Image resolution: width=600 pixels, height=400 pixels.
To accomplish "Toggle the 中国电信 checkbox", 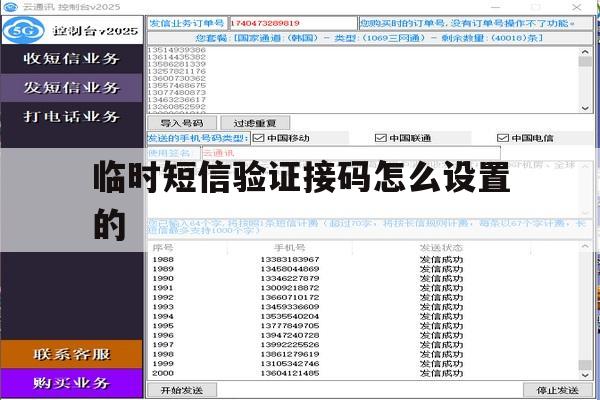I will [503, 138].
